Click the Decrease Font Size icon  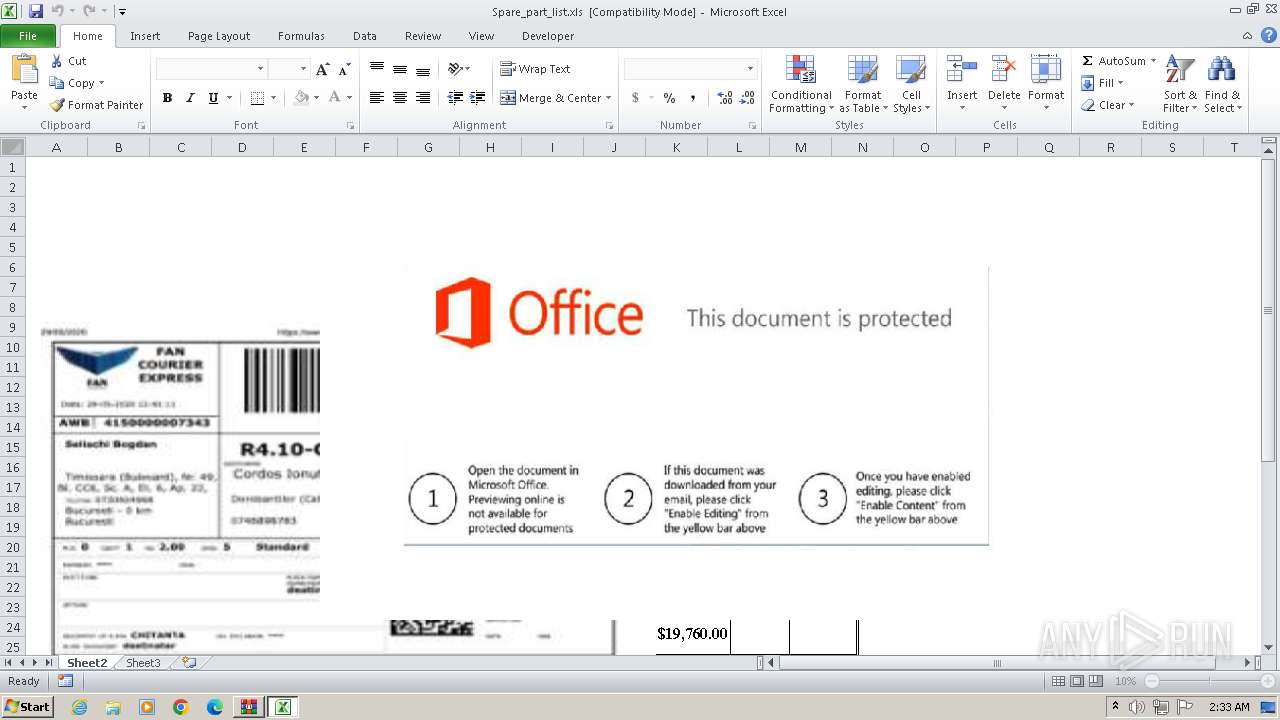coord(344,69)
